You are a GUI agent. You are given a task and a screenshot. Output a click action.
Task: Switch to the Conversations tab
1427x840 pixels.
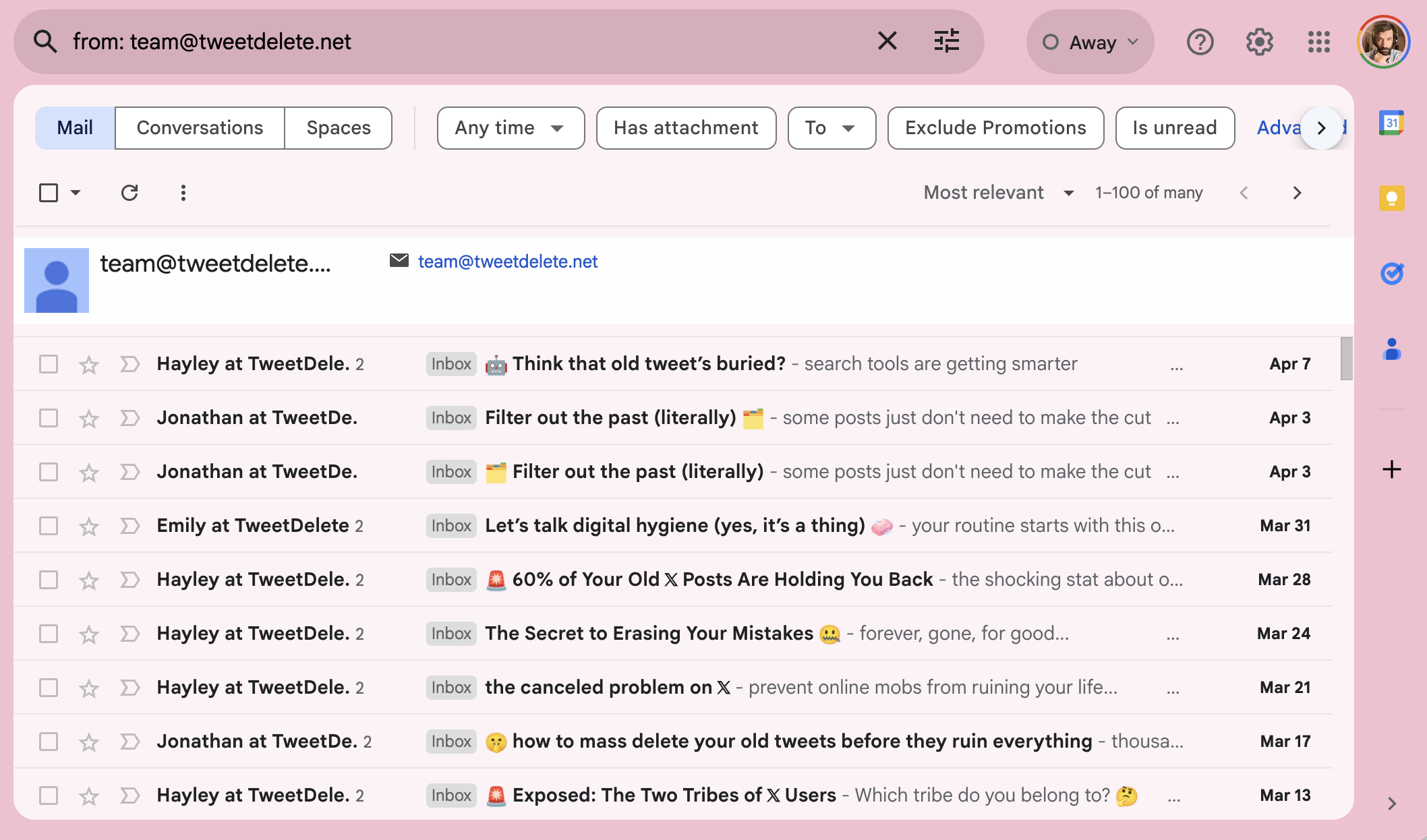pos(200,127)
